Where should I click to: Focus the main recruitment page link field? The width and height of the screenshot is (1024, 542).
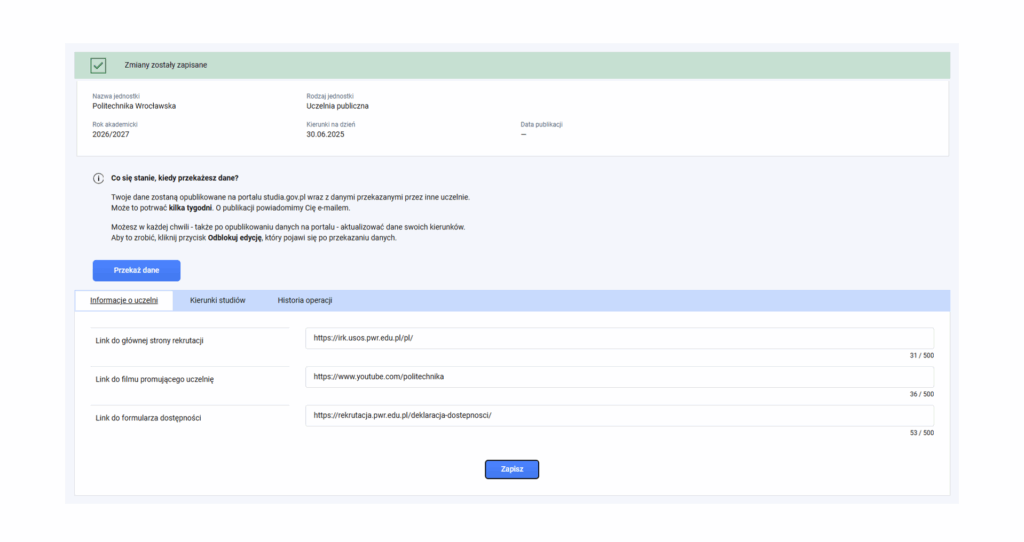click(619, 338)
